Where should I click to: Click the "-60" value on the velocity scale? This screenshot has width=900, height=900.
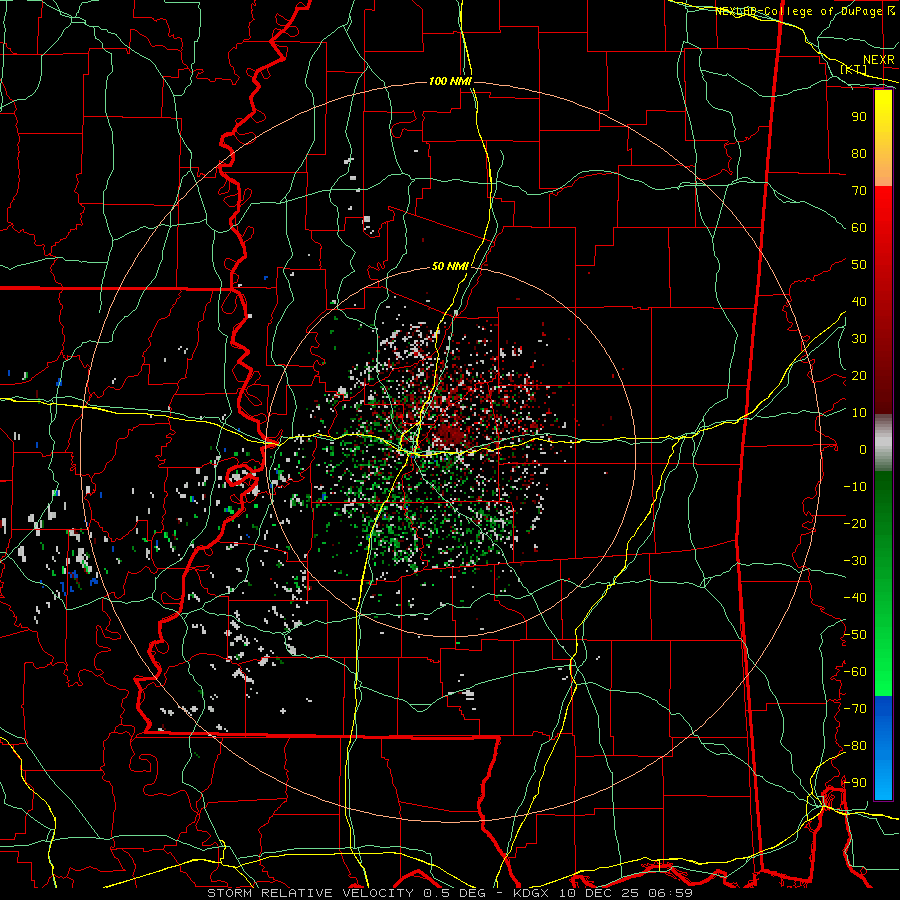(x=855, y=672)
